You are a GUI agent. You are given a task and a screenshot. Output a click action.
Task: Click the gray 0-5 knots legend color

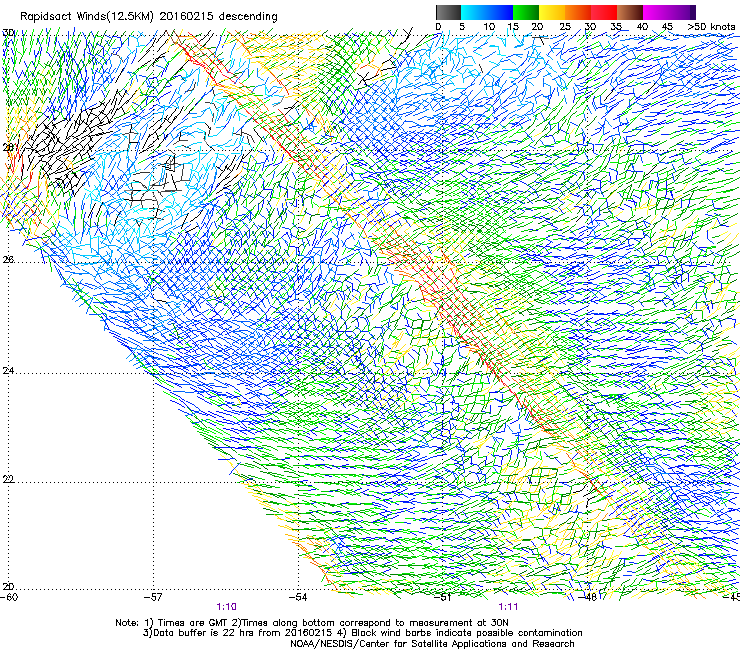pyautogui.click(x=448, y=12)
